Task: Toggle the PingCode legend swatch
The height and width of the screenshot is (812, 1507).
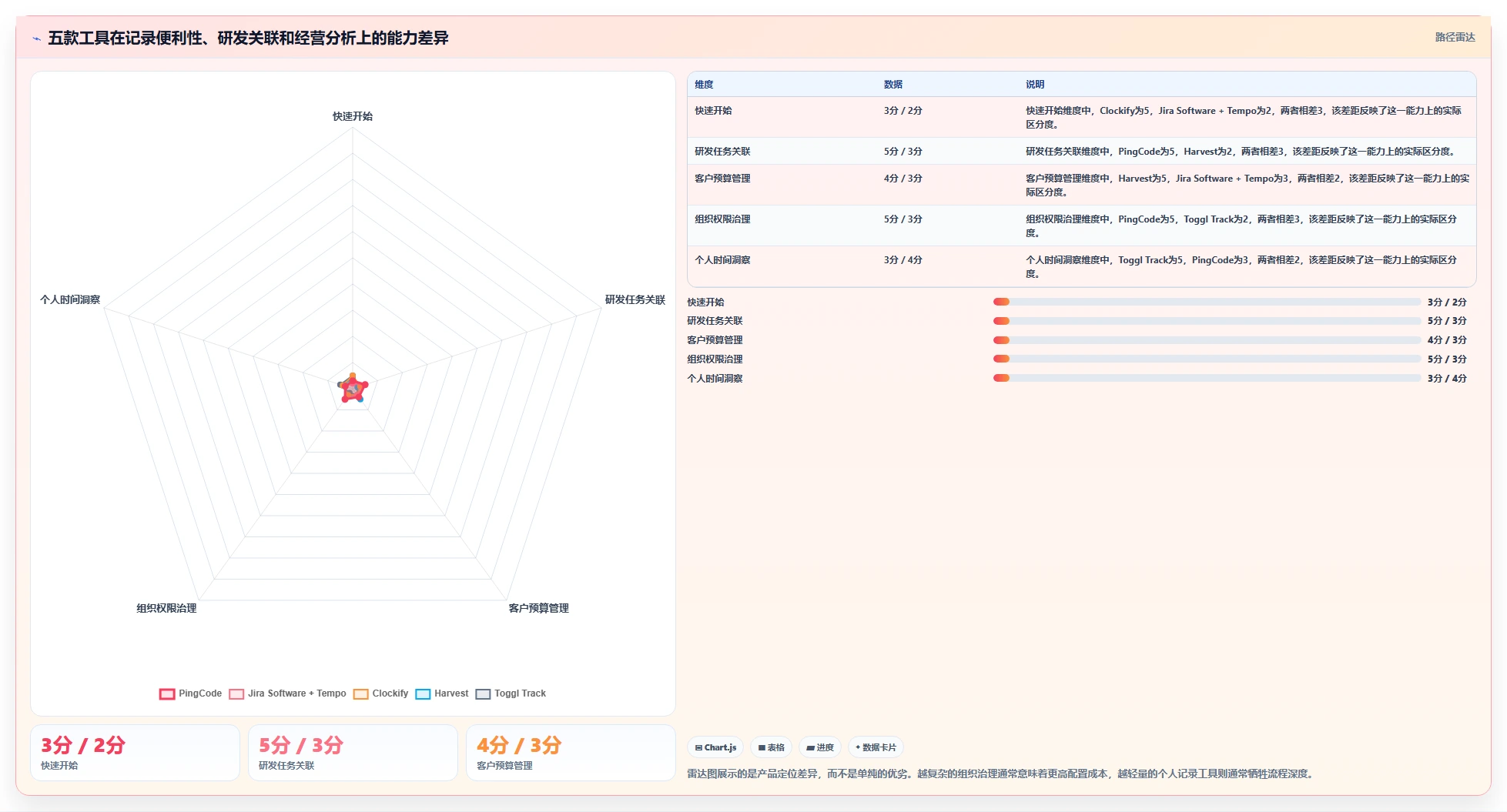Action: pyautogui.click(x=167, y=693)
